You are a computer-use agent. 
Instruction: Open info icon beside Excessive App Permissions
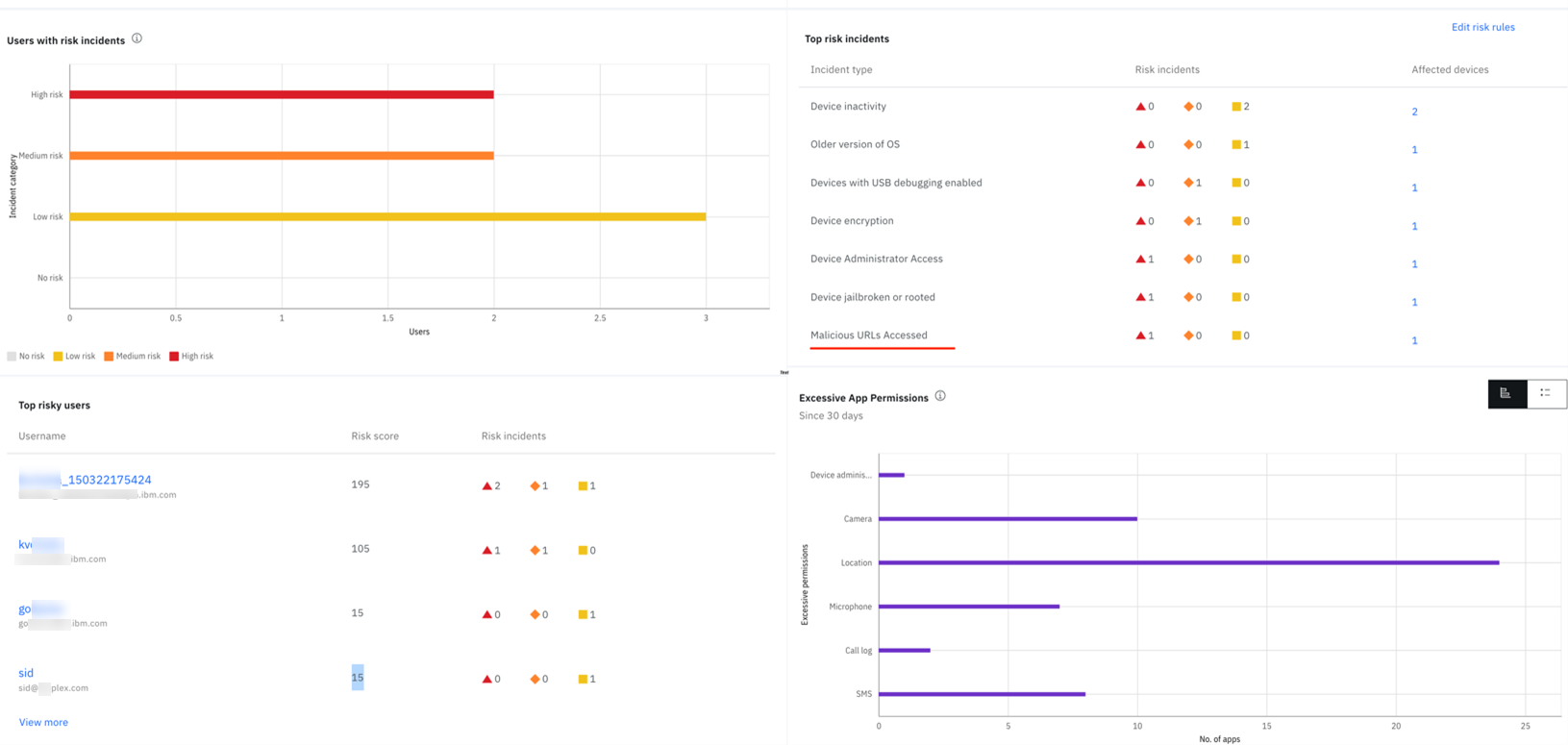pos(940,396)
